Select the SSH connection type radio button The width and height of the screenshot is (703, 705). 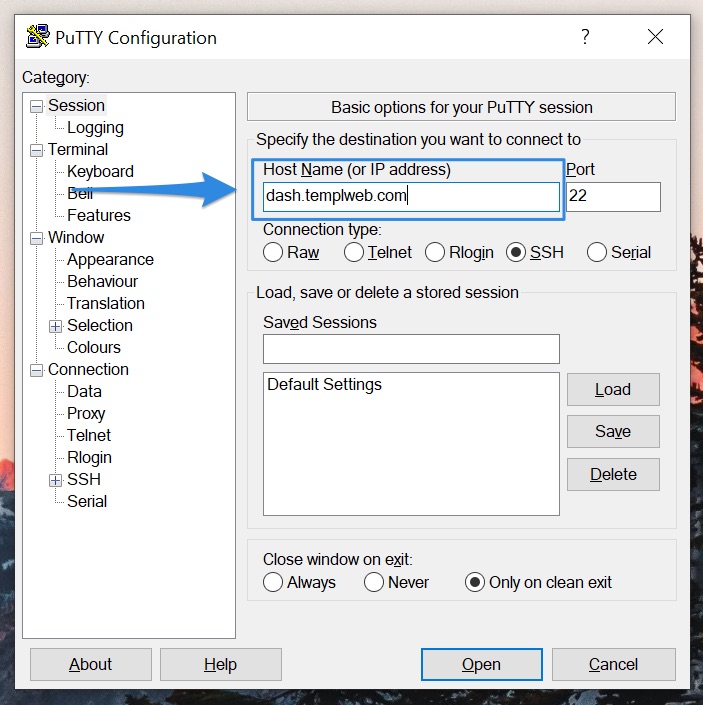point(516,252)
